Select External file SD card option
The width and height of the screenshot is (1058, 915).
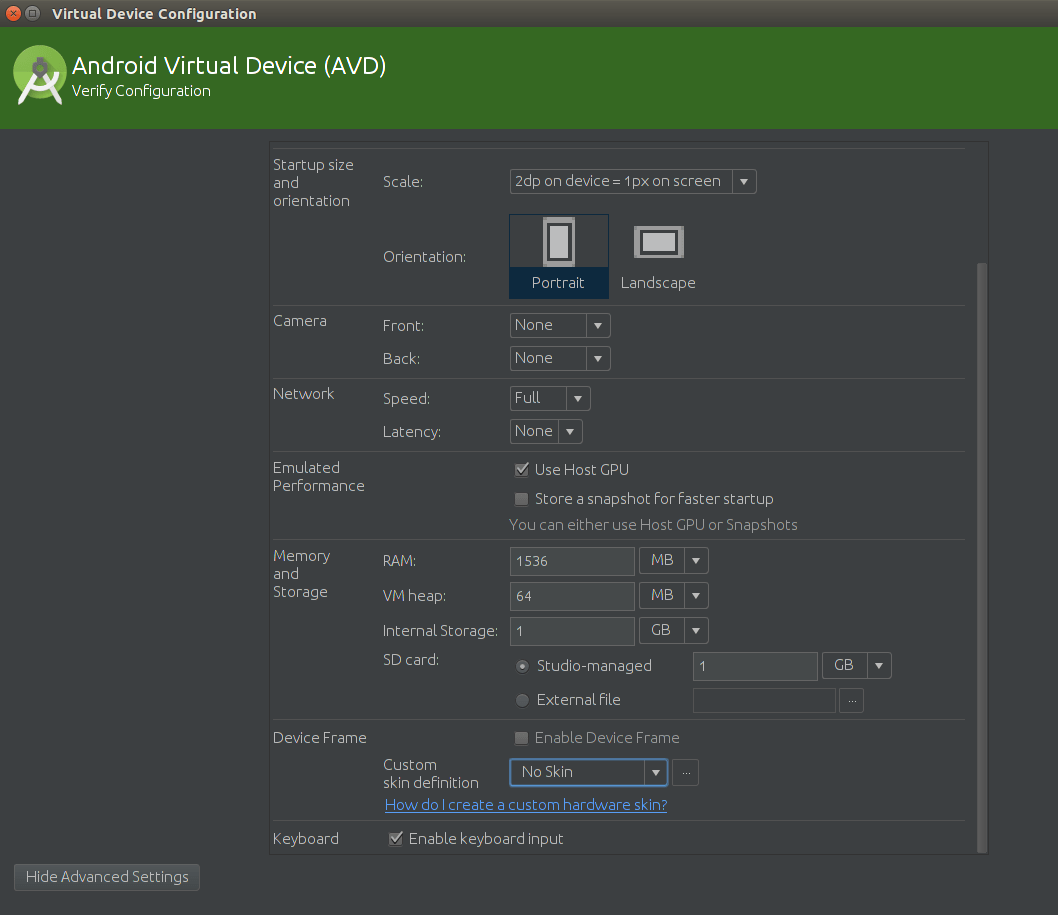click(x=522, y=700)
